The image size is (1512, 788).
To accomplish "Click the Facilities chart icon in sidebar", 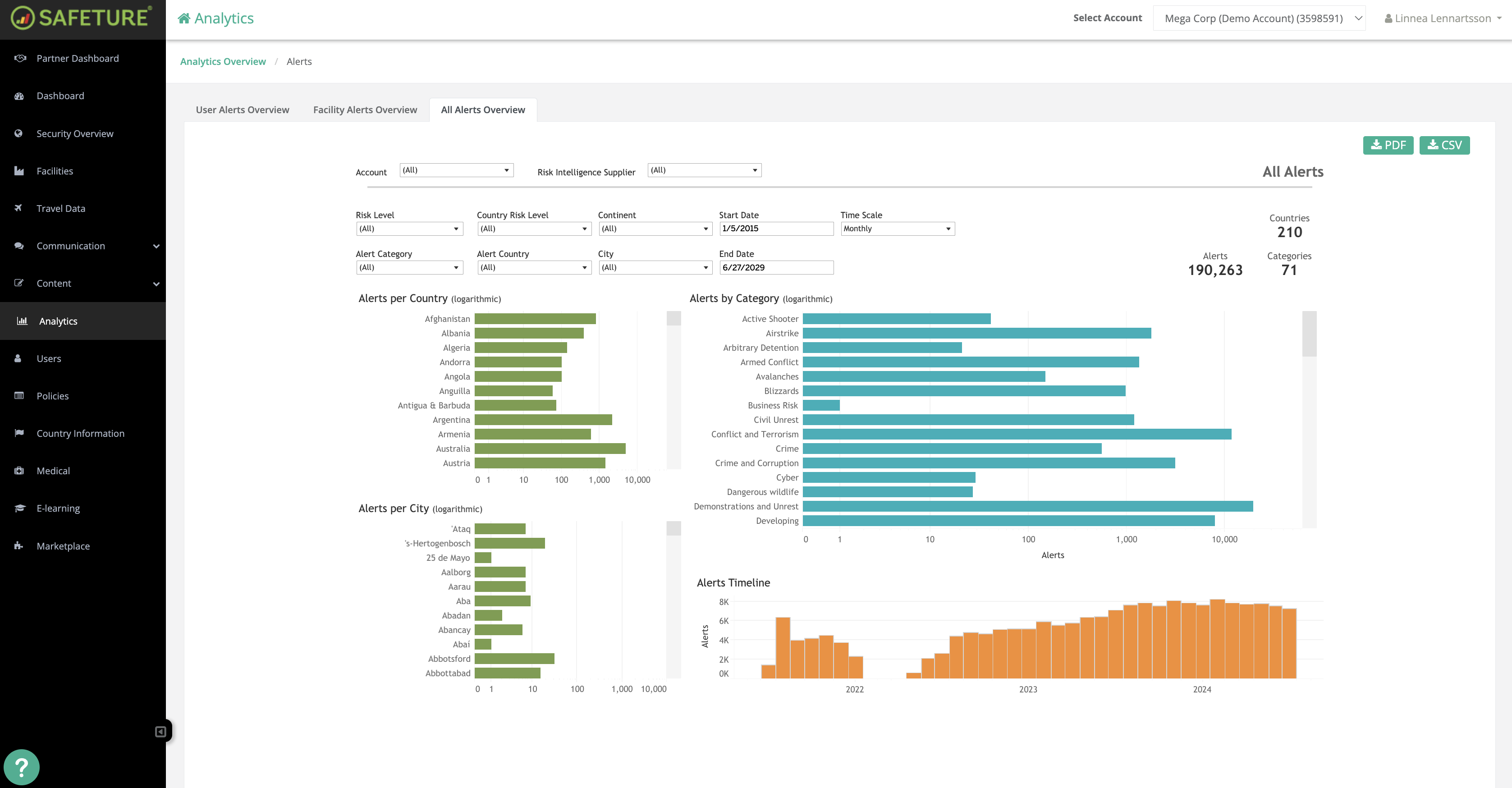I will 19,171.
